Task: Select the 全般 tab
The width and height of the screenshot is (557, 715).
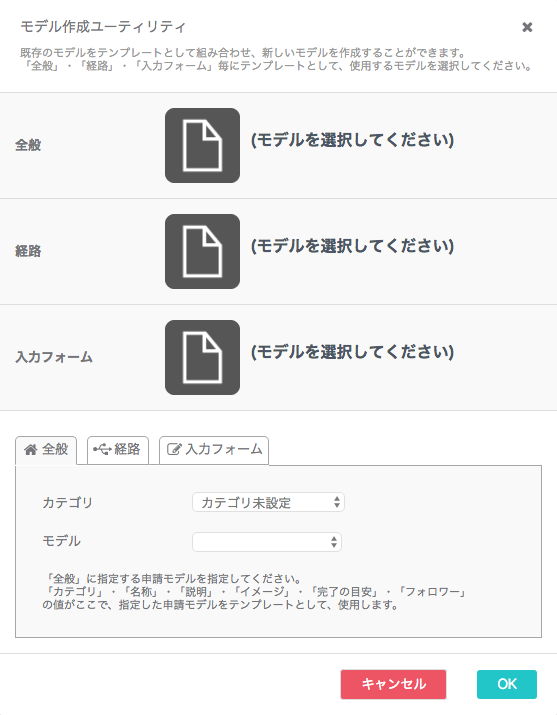Action: tap(46, 451)
